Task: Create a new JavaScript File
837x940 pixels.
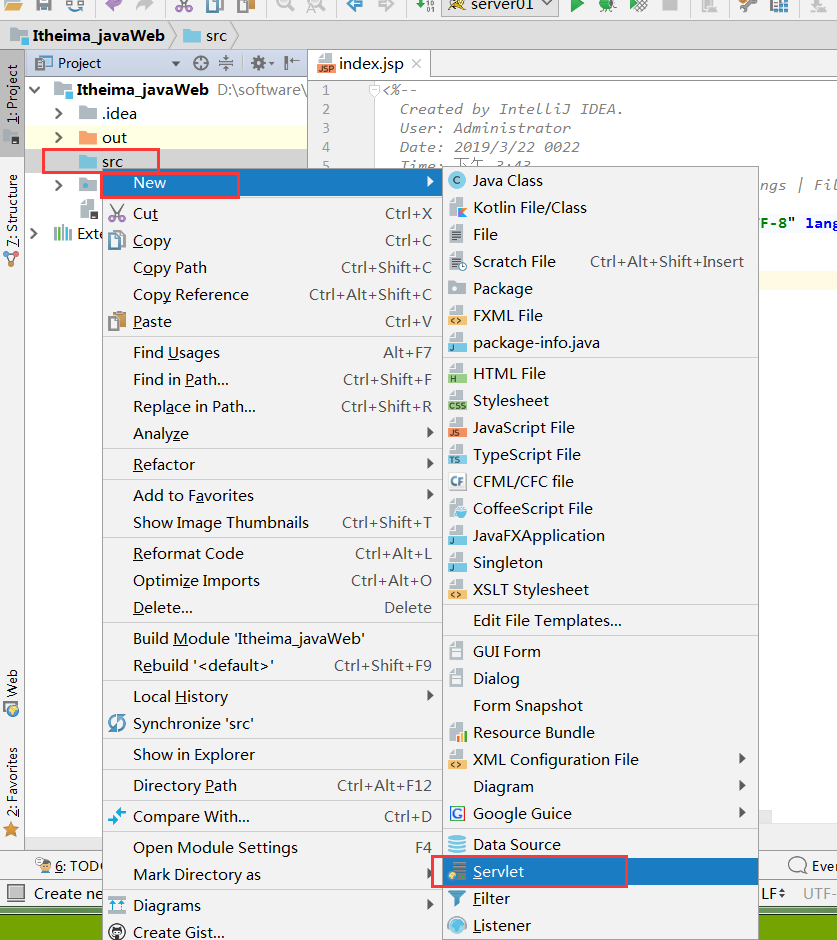Action: [600, 427]
